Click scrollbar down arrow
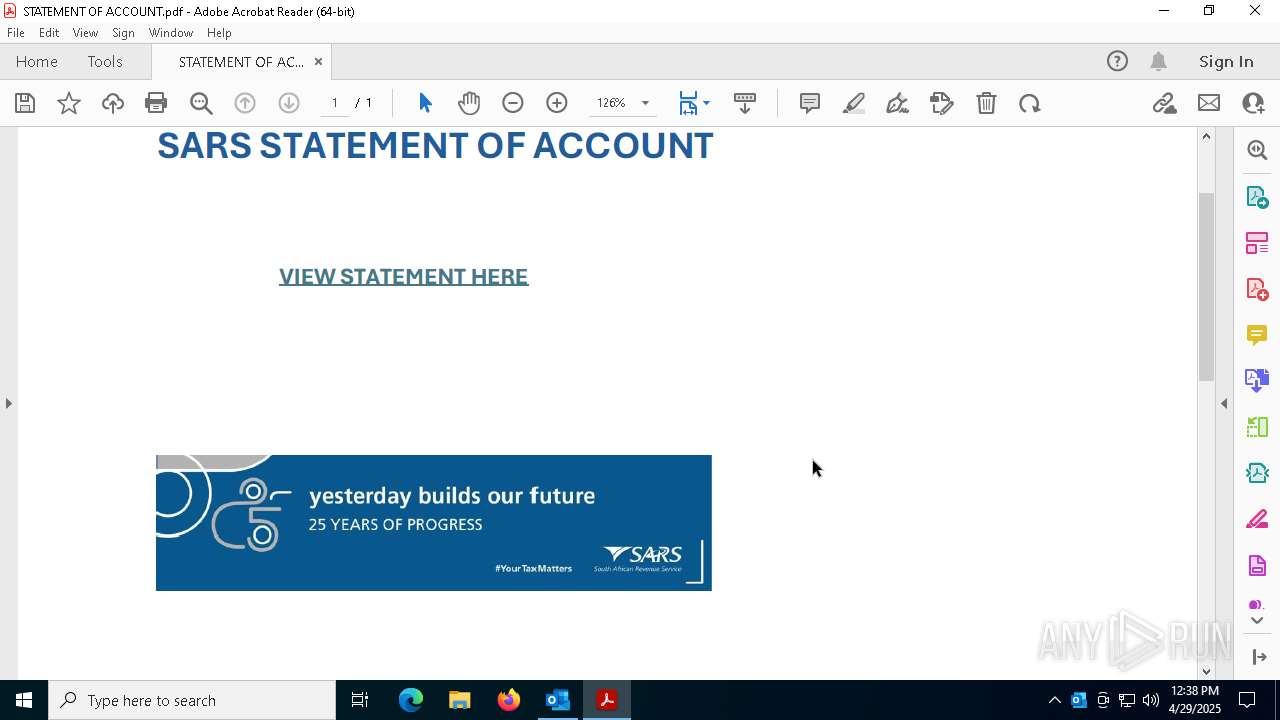The image size is (1280, 720). click(x=1206, y=672)
